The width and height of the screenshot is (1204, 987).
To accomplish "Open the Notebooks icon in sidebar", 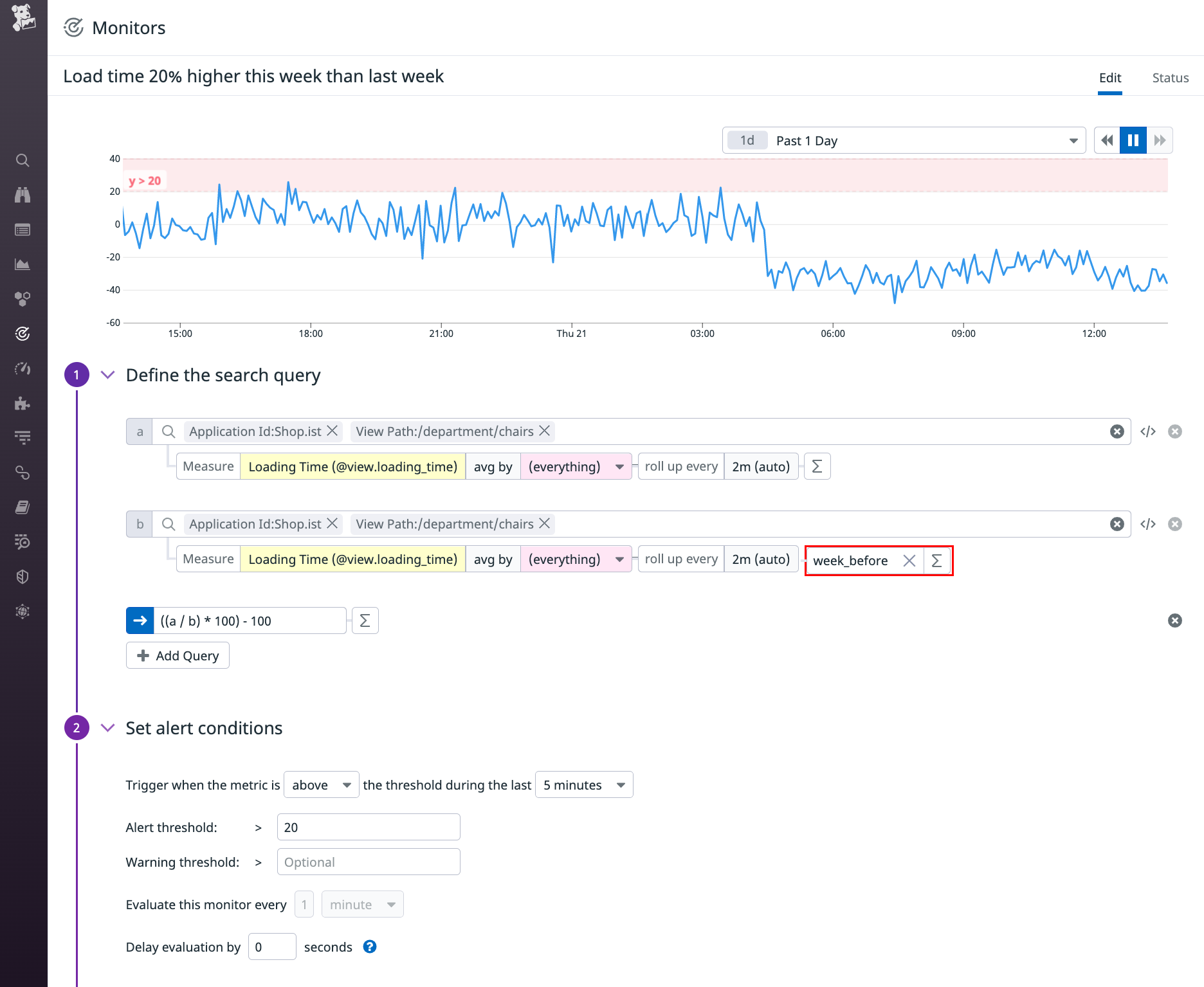I will 23,507.
